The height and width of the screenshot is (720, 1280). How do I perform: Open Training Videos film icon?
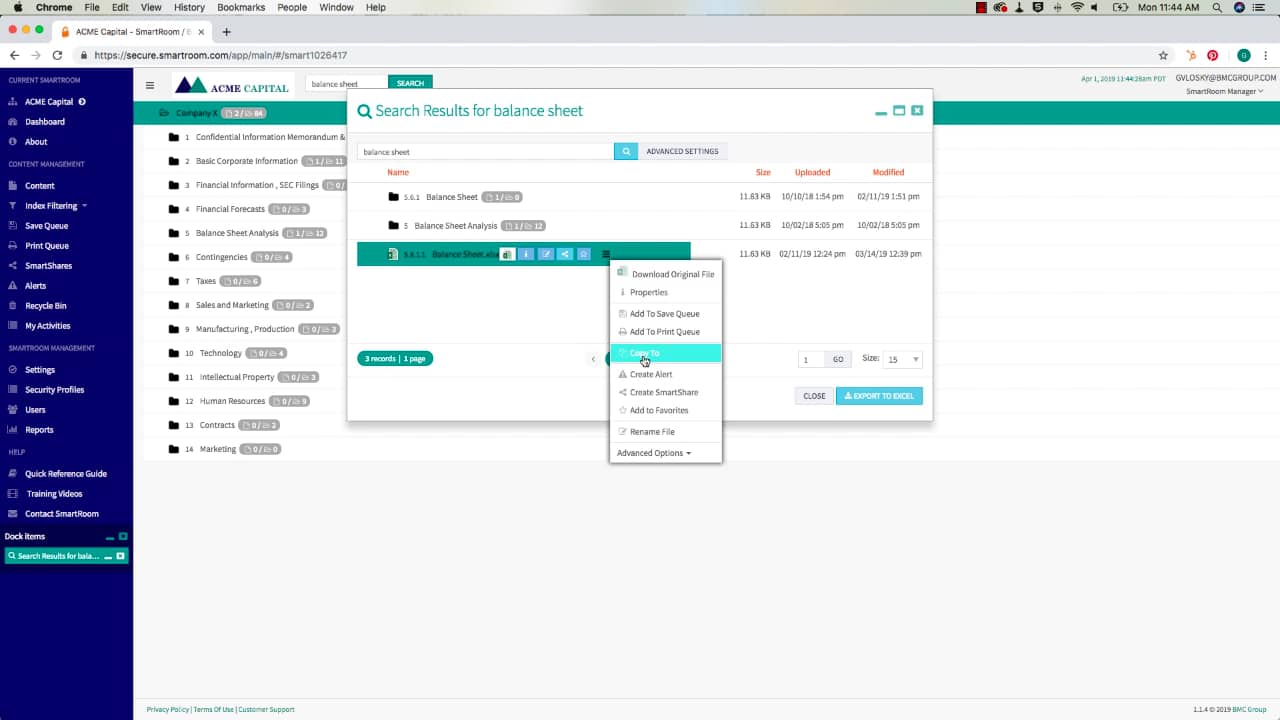tap(13, 494)
